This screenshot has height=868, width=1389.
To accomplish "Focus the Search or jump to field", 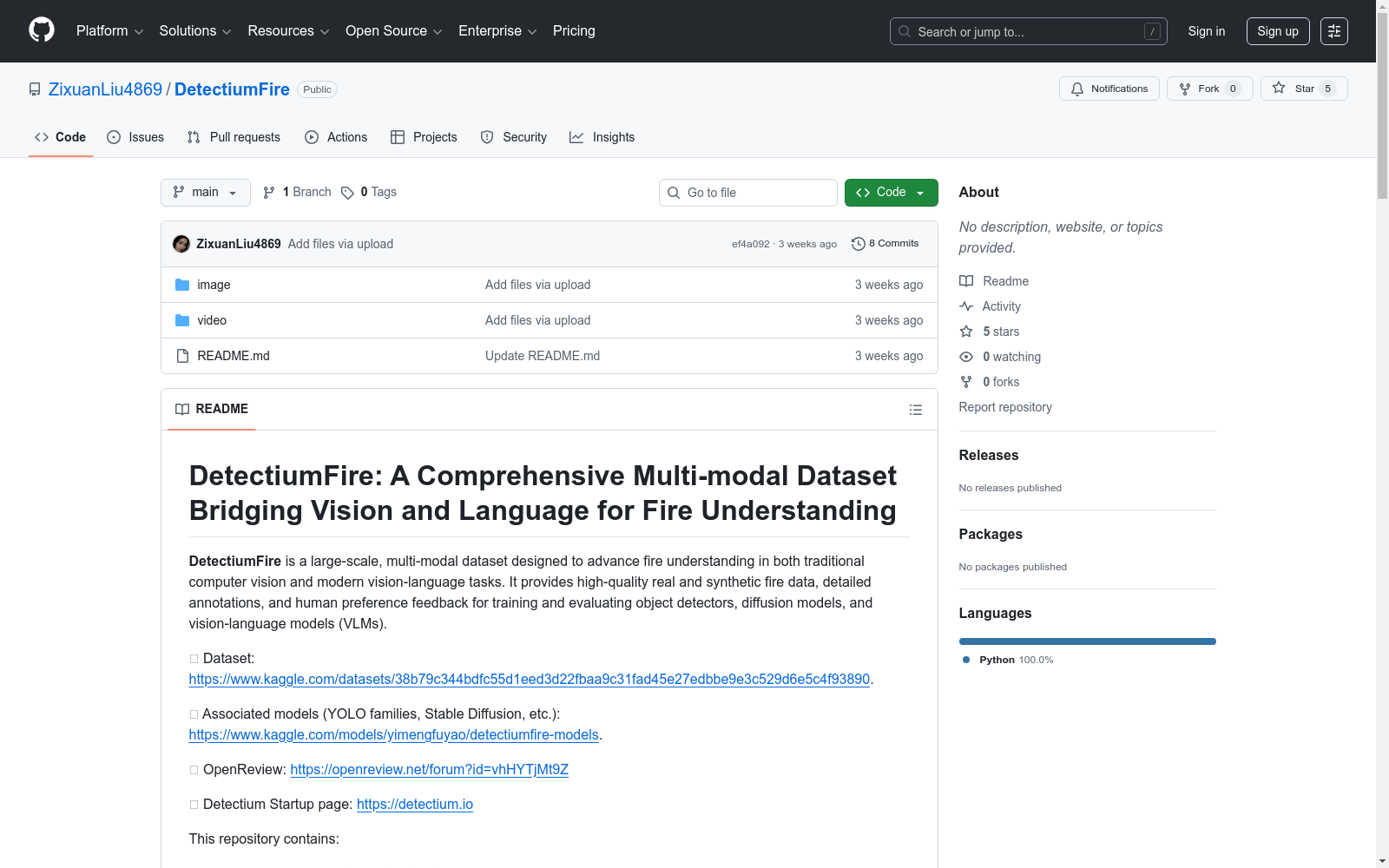I will (x=1029, y=31).
